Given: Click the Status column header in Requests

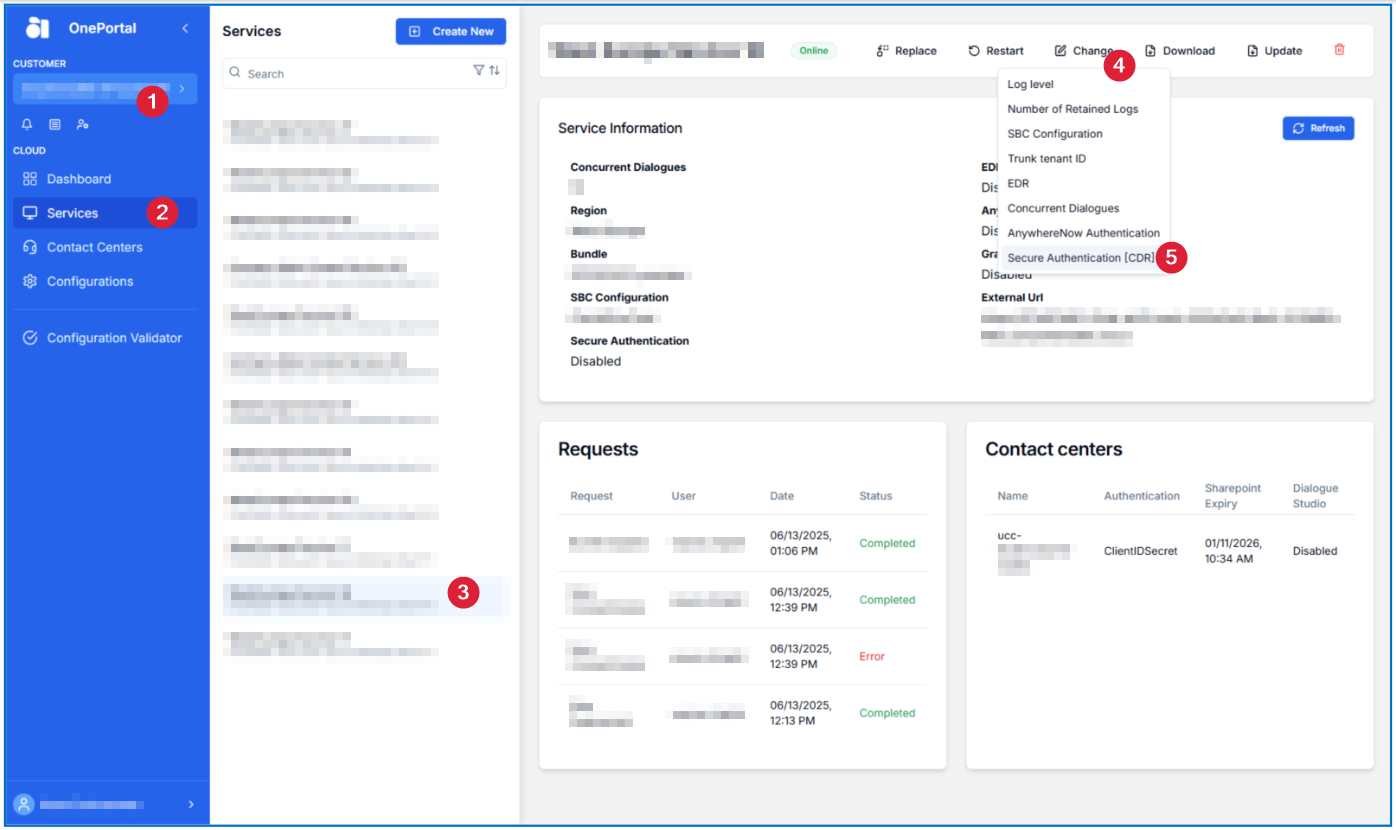Looking at the screenshot, I should click(876, 496).
